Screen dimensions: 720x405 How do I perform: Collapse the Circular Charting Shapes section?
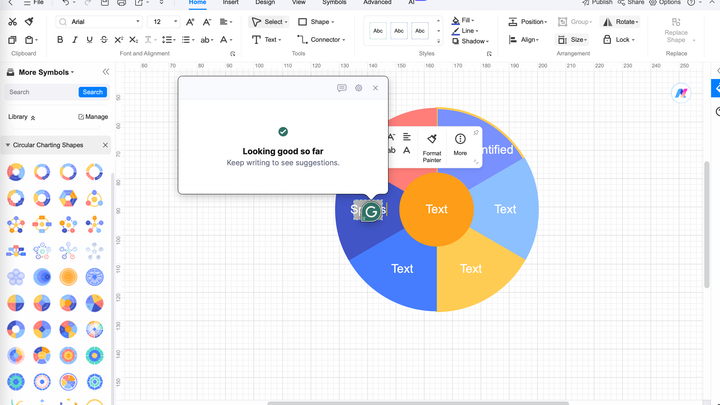(x=105, y=145)
